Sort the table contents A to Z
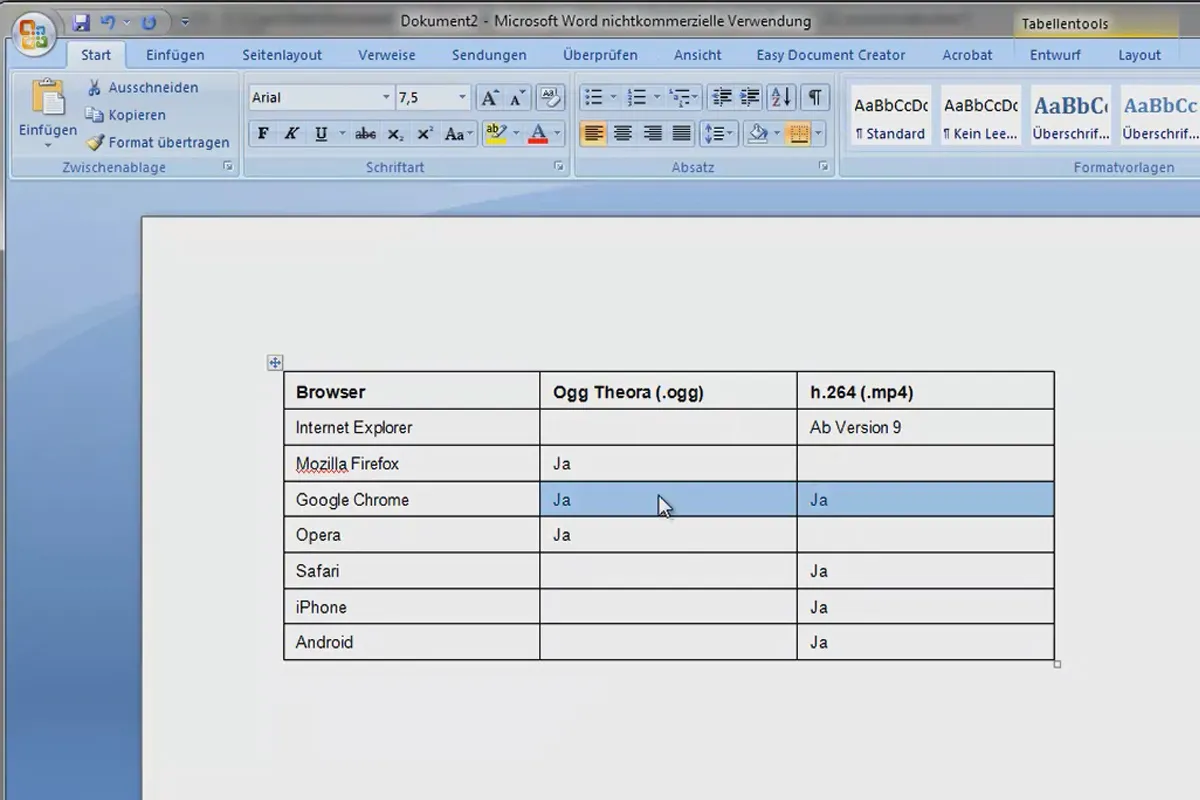 [x=781, y=98]
